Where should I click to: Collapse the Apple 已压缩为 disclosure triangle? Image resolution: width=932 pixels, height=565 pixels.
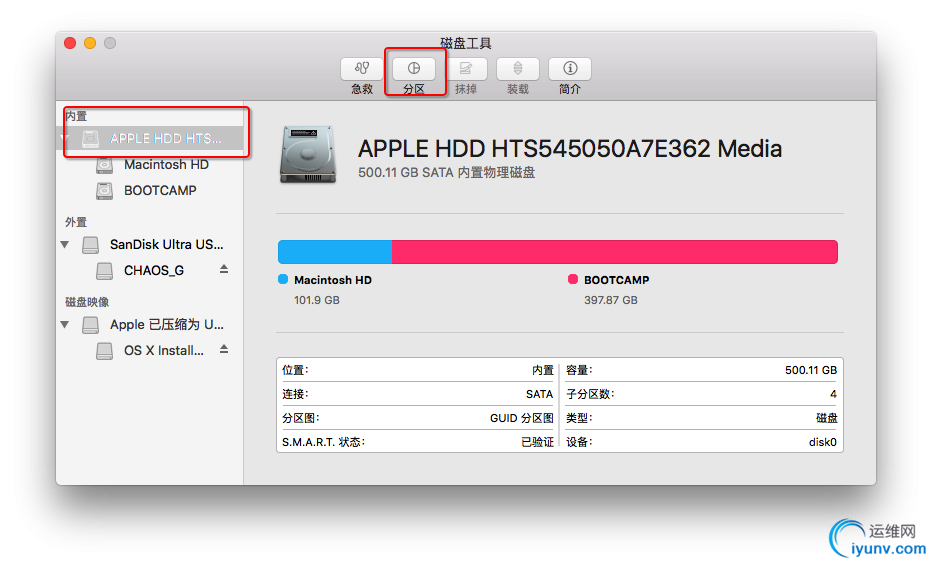65,324
